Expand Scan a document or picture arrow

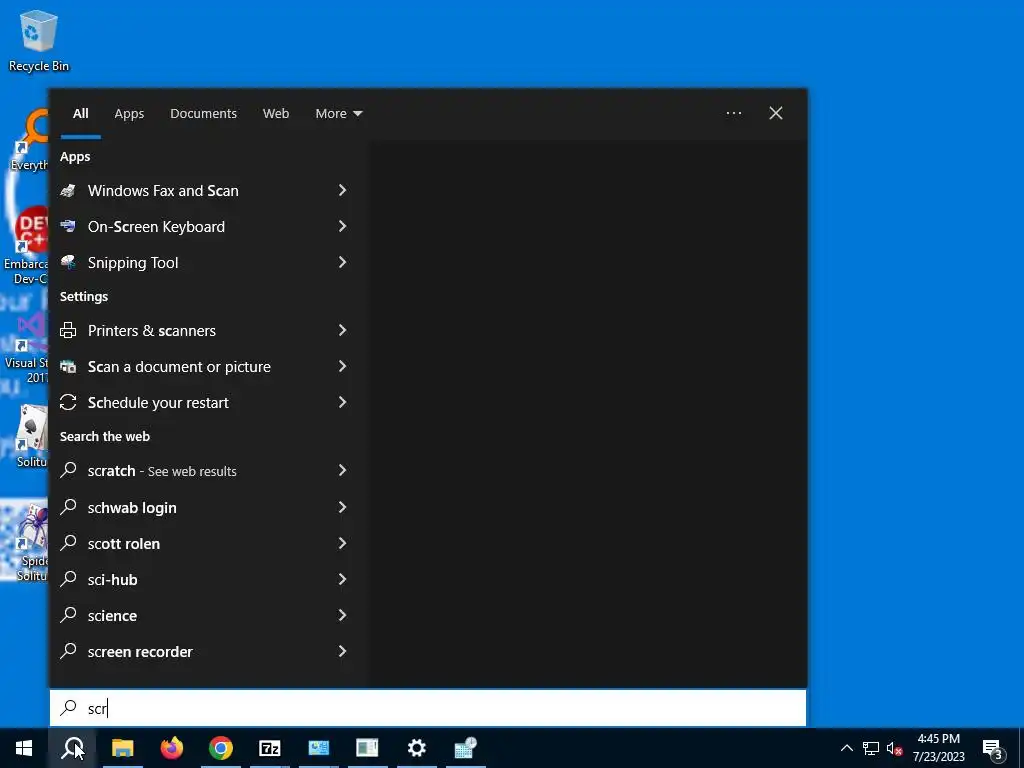click(x=342, y=366)
